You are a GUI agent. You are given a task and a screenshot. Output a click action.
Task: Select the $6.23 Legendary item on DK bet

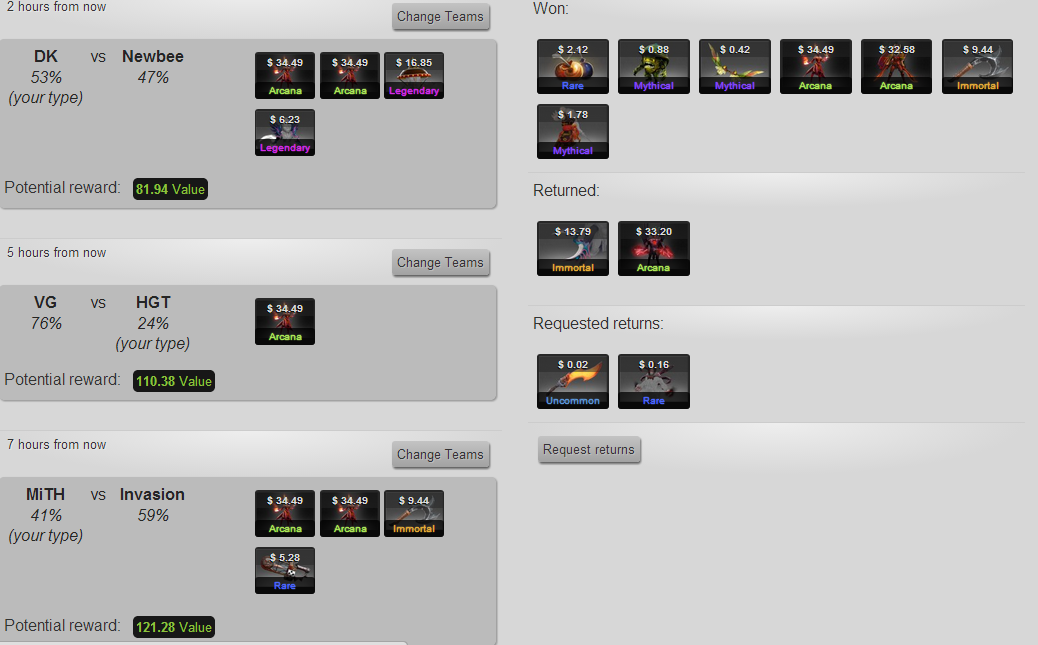point(285,132)
